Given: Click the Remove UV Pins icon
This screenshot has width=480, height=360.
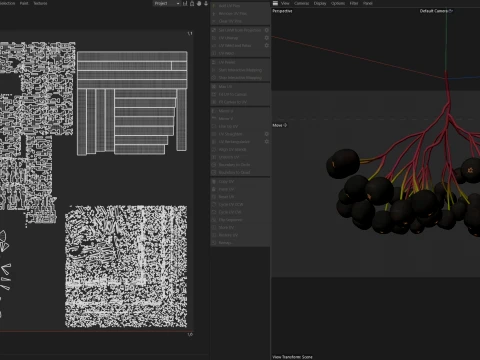Looking at the screenshot, I should click(x=214, y=13).
